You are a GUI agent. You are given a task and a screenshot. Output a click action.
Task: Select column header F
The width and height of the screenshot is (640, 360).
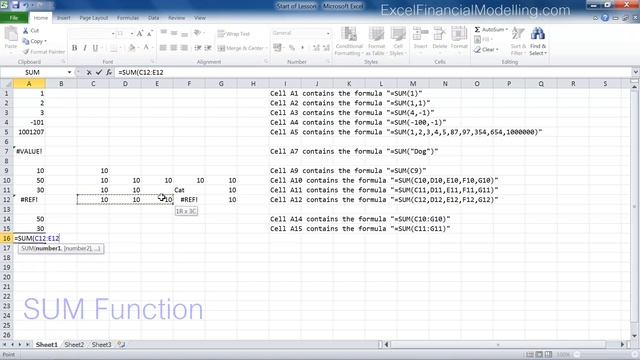189,84
